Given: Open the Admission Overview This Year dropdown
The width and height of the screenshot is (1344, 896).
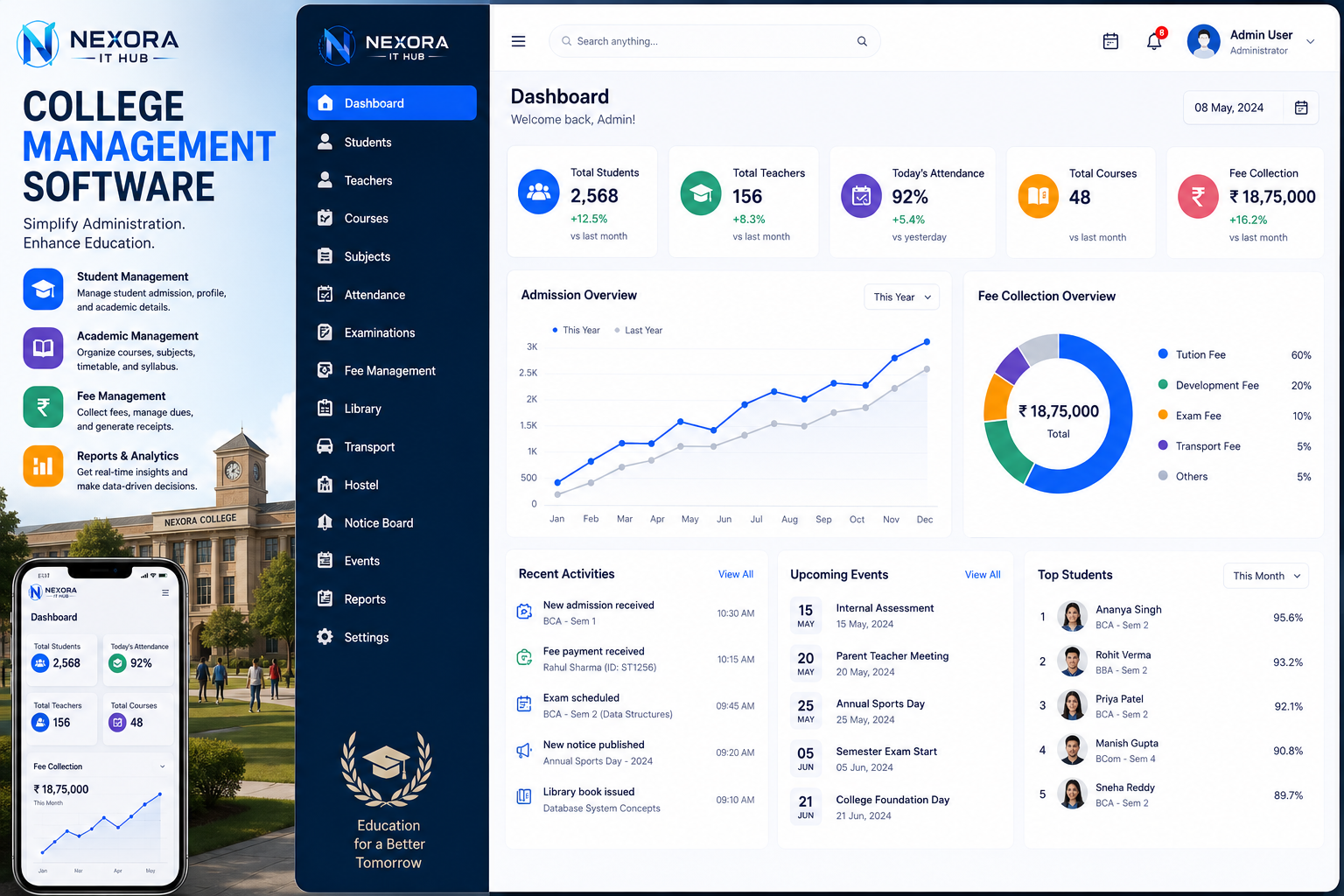Looking at the screenshot, I should click(x=902, y=297).
